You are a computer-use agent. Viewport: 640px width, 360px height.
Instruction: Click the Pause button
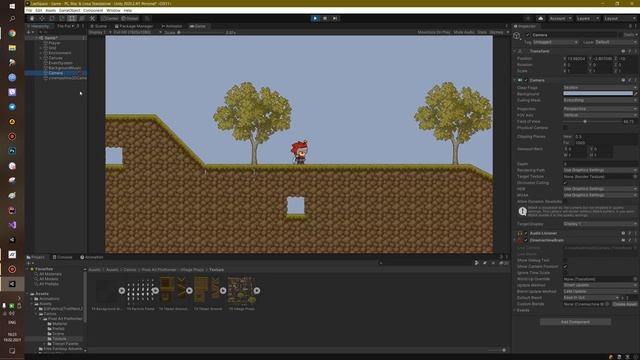(325, 18)
